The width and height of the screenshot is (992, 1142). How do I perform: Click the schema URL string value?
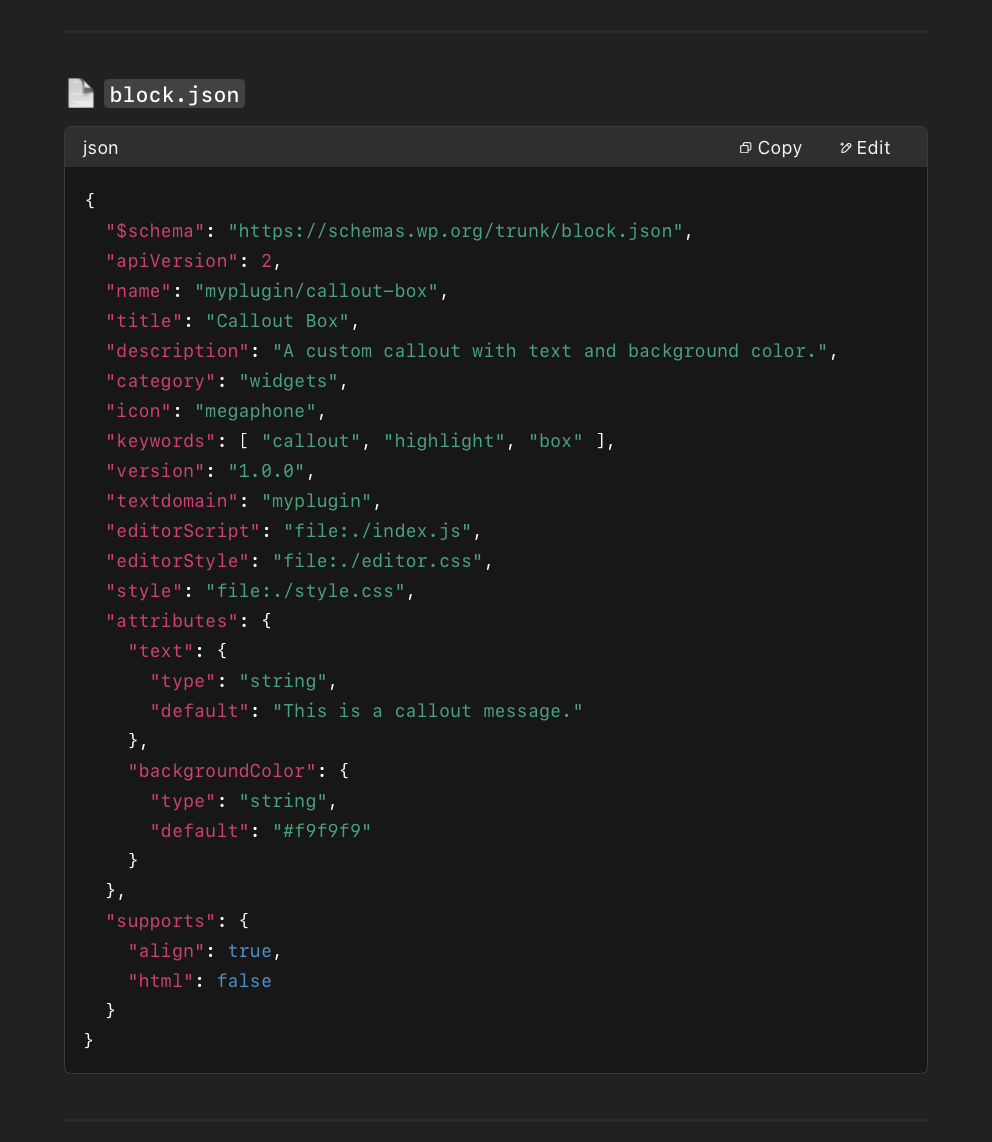455,231
